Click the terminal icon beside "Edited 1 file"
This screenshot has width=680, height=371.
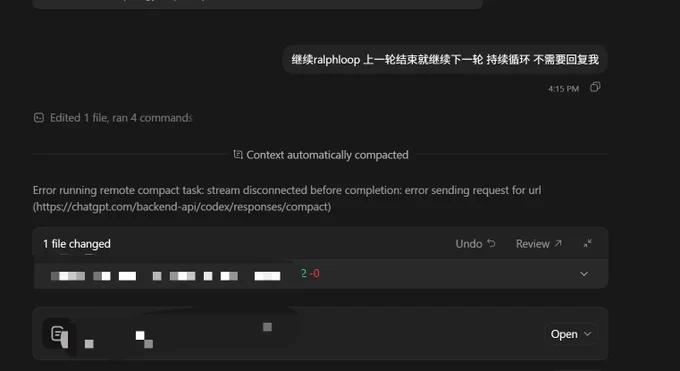click(39, 118)
